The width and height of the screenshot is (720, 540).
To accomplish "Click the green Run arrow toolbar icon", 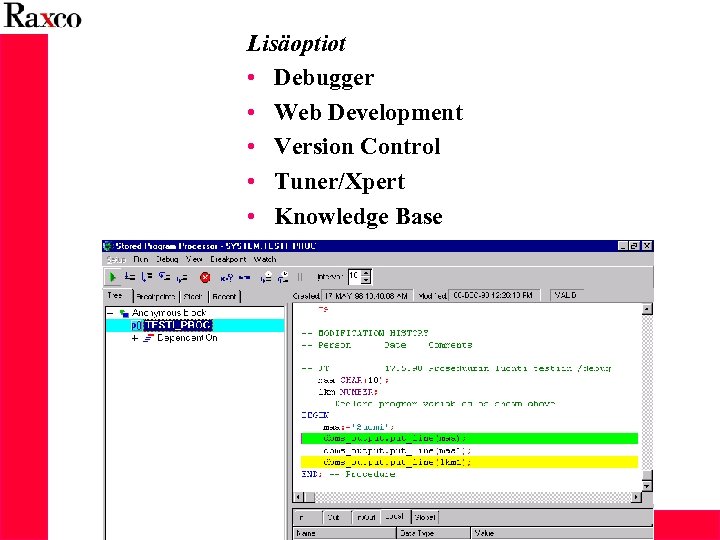I will 112,277.
